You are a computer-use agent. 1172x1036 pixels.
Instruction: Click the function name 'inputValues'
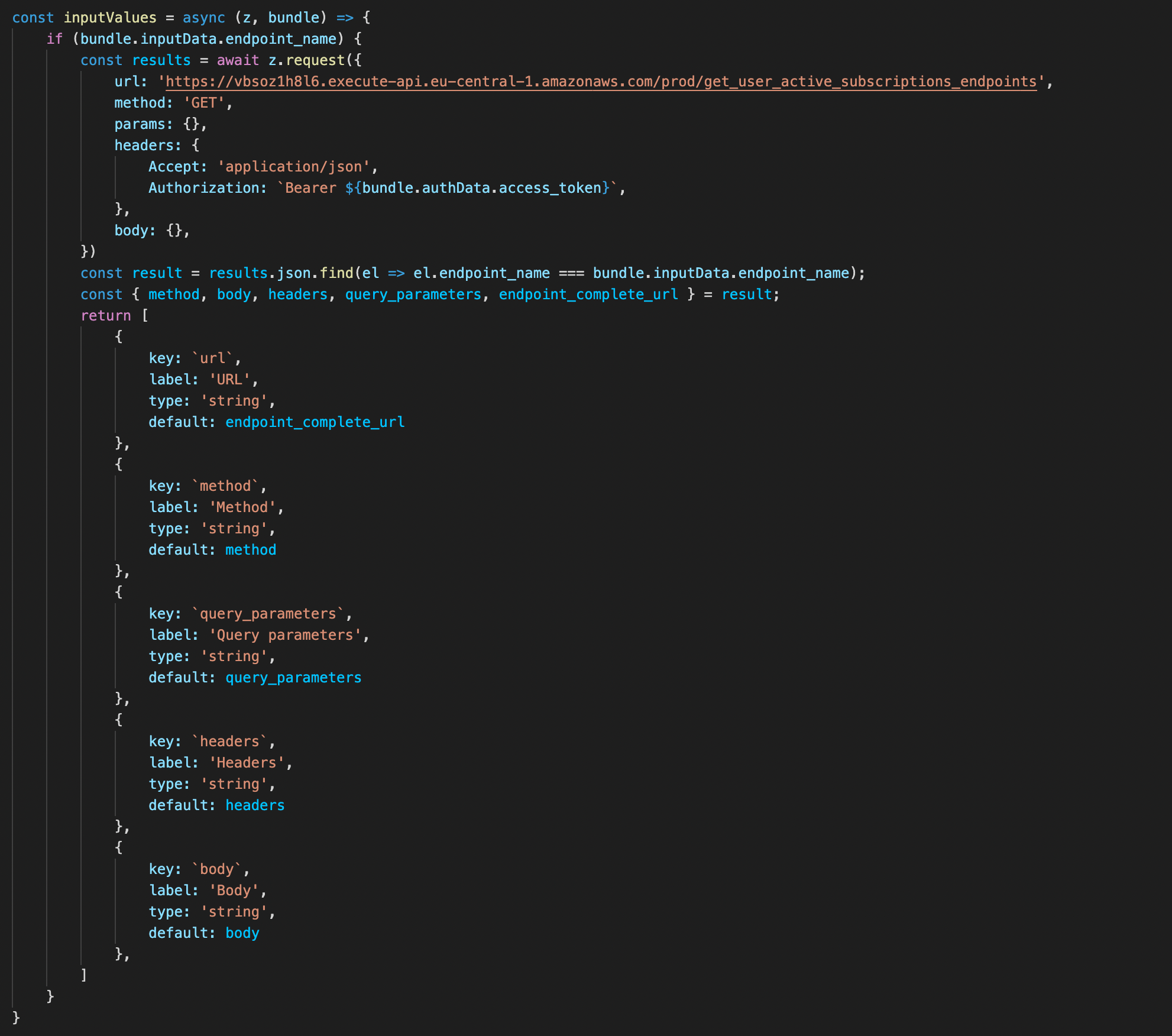coord(110,18)
